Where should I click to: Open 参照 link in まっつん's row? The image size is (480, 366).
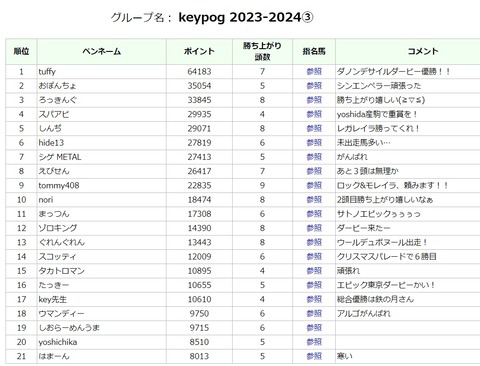(314, 214)
